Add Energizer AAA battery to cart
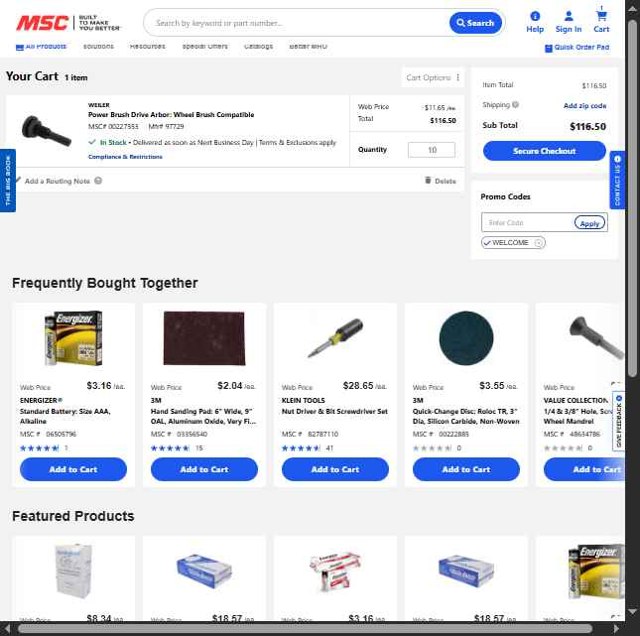Screen dimensions: 640x636 coord(73,469)
